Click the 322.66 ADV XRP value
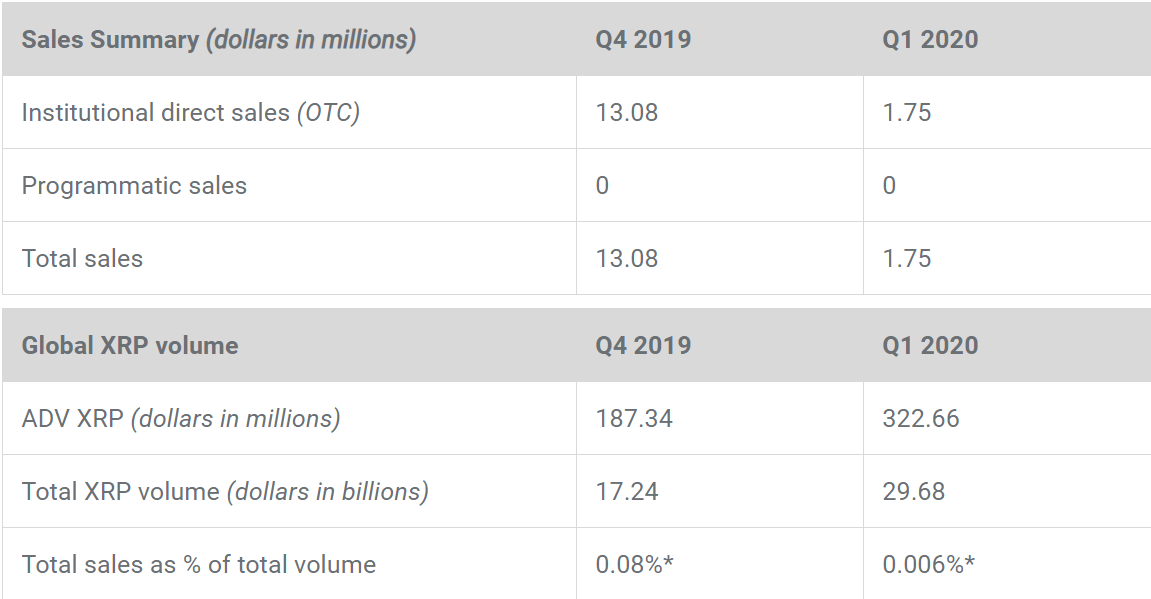 (x=921, y=419)
